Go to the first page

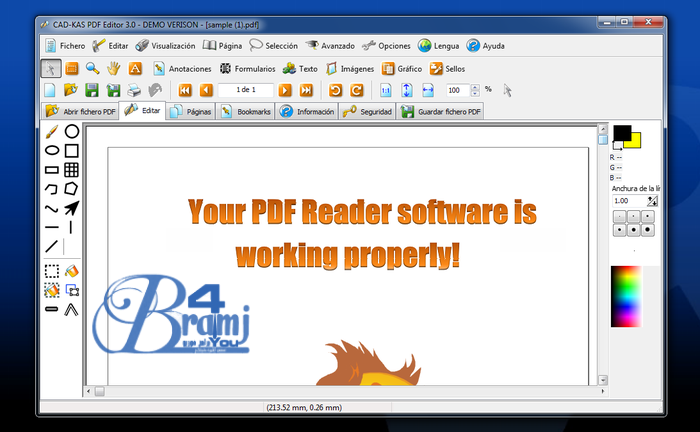tap(185, 90)
